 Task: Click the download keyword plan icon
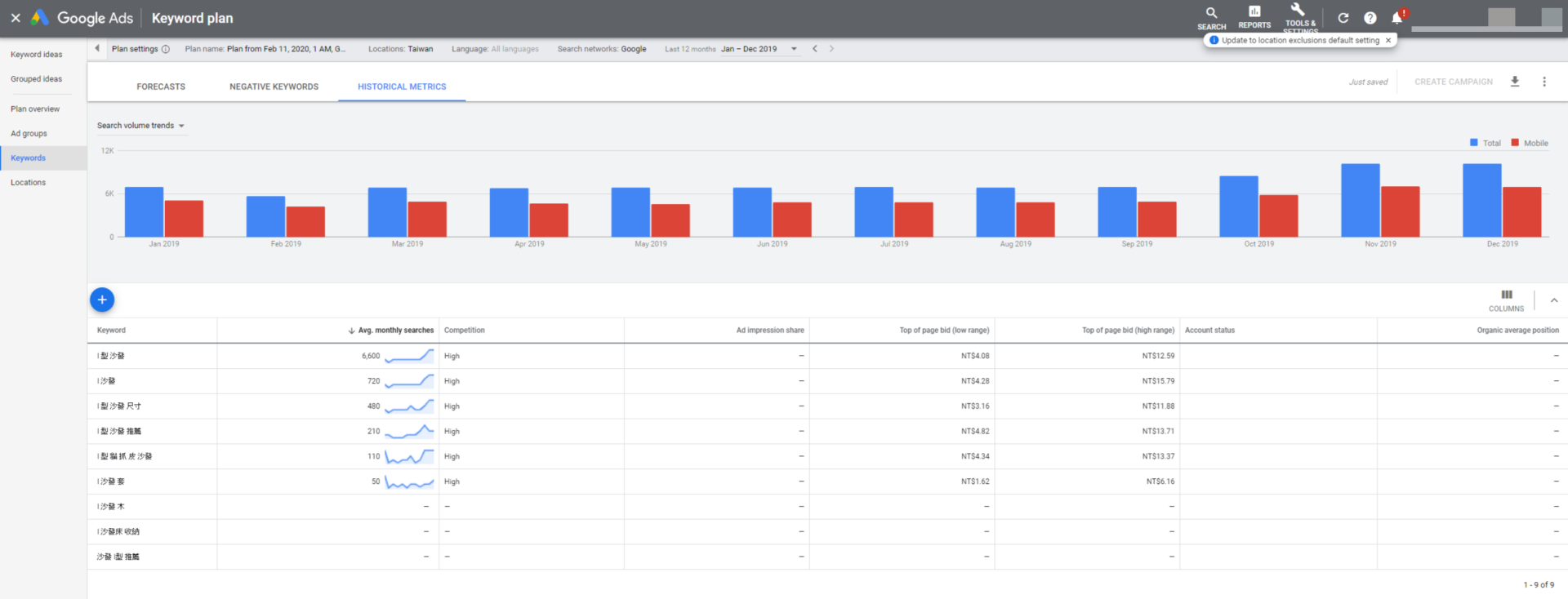(x=1515, y=82)
